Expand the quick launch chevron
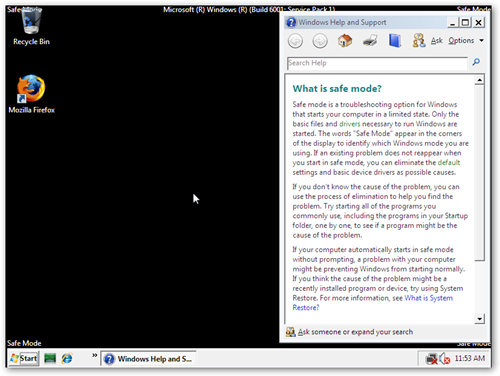 [x=95, y=355]
